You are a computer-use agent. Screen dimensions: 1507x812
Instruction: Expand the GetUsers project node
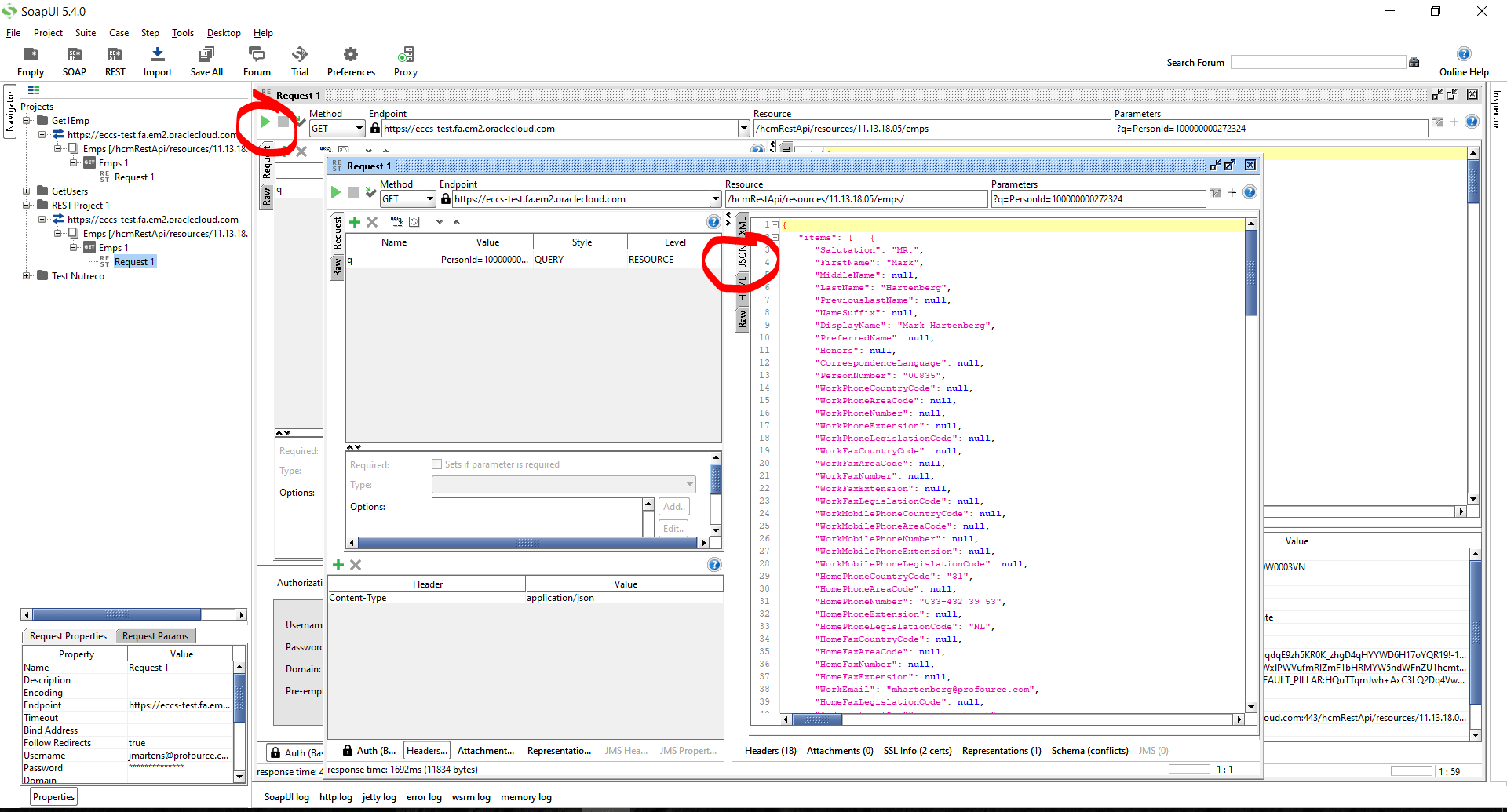tap(26, 191)
